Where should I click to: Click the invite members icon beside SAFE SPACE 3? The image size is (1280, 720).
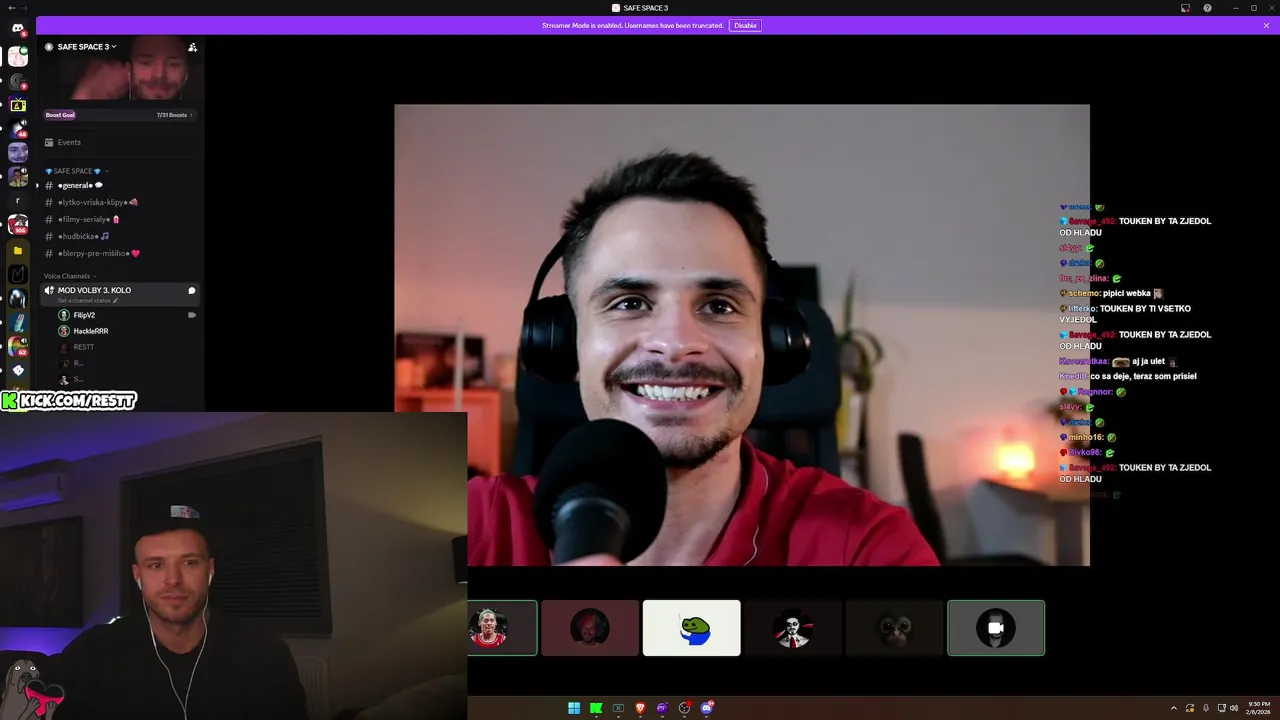192,47
